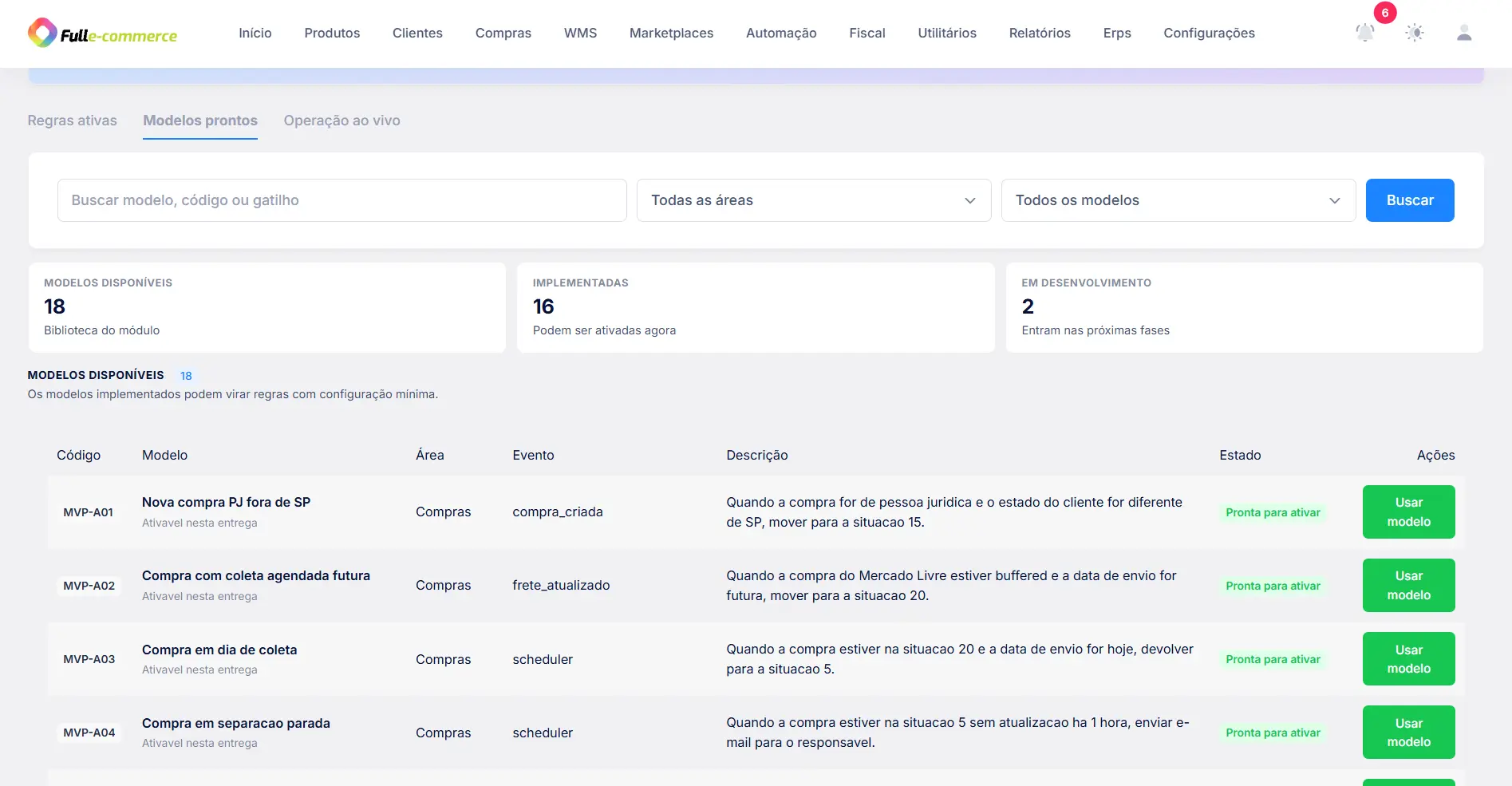The width and height of the screenshot is (1512, 786).
Task: Open the Produtos menu
Action: point(332,33)
